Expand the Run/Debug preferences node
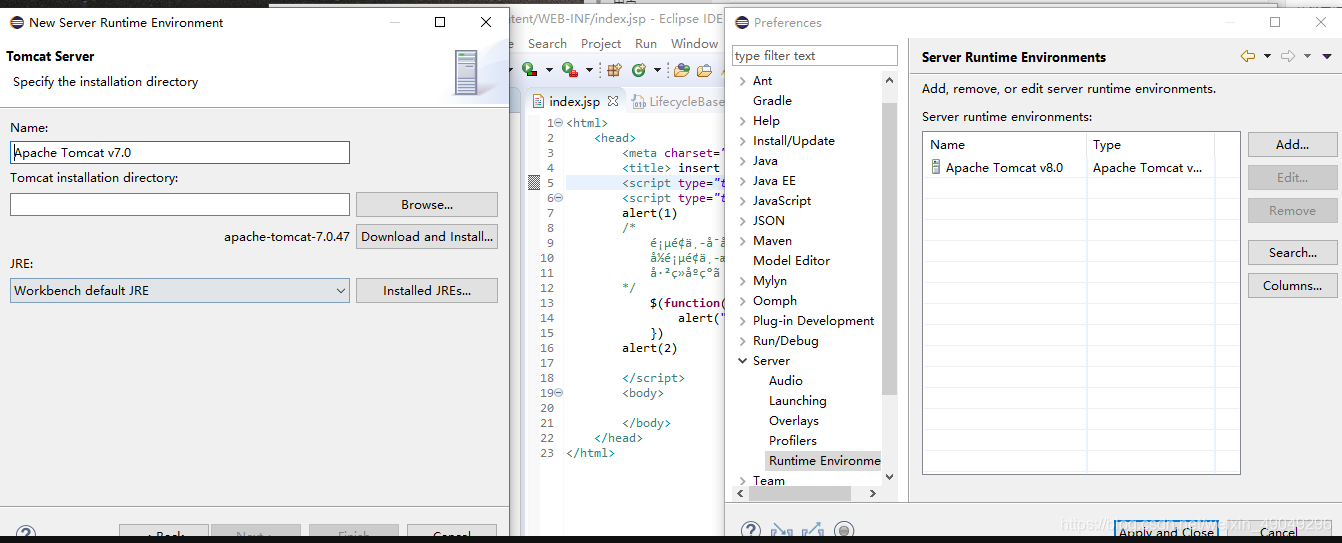Viewport: 1342px width, 543px height. point(742,341)
